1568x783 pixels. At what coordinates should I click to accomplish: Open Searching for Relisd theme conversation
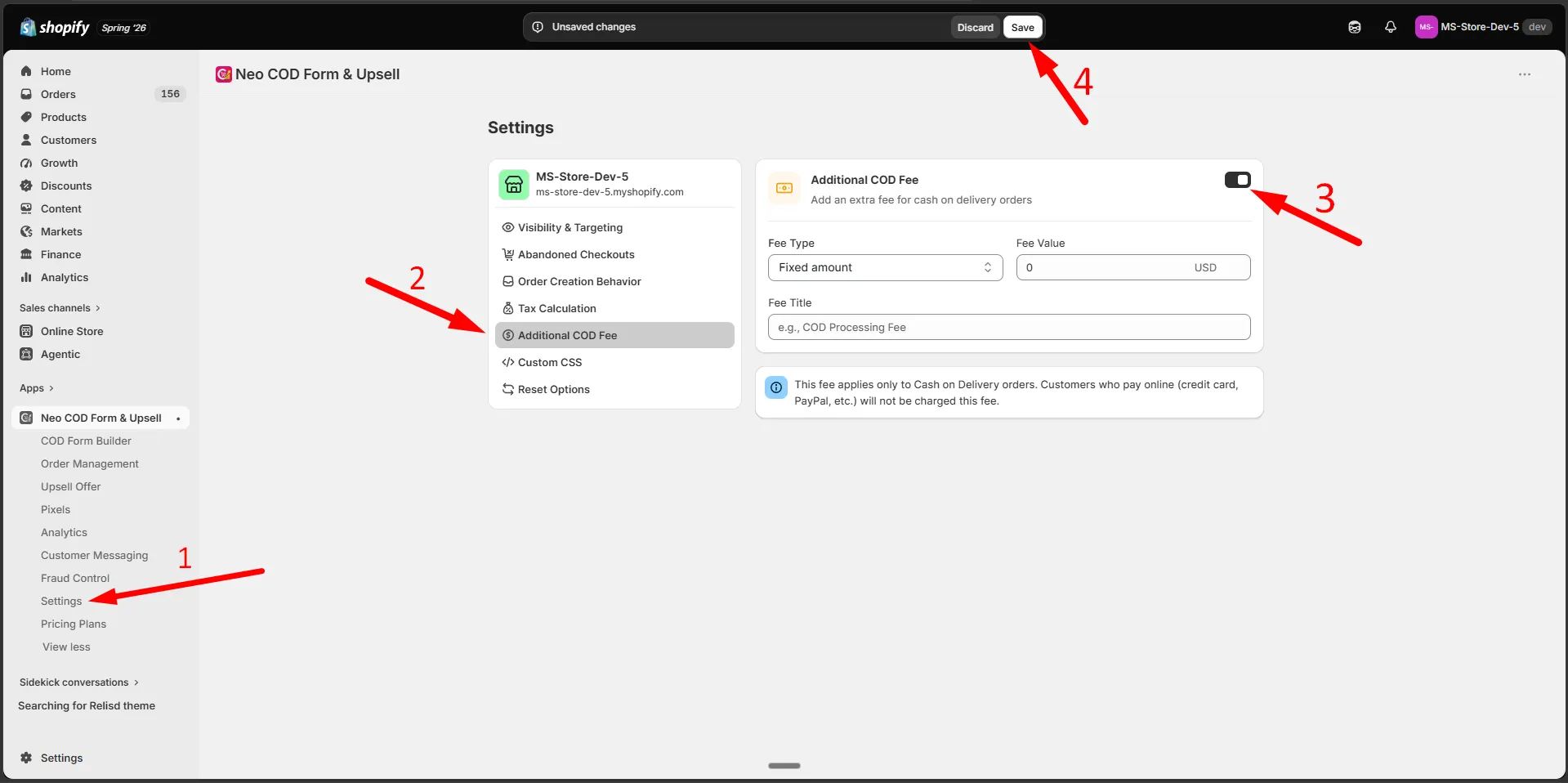coord(87,705)
